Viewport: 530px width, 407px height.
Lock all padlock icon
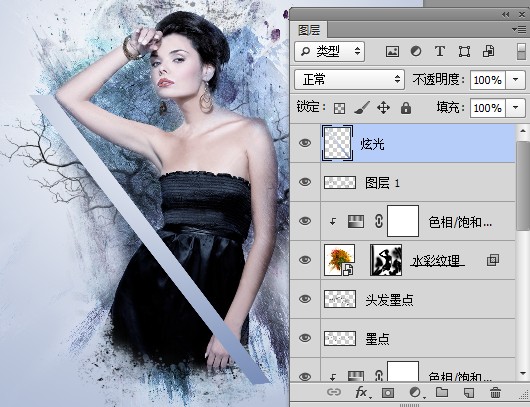[x=406, y=108]
